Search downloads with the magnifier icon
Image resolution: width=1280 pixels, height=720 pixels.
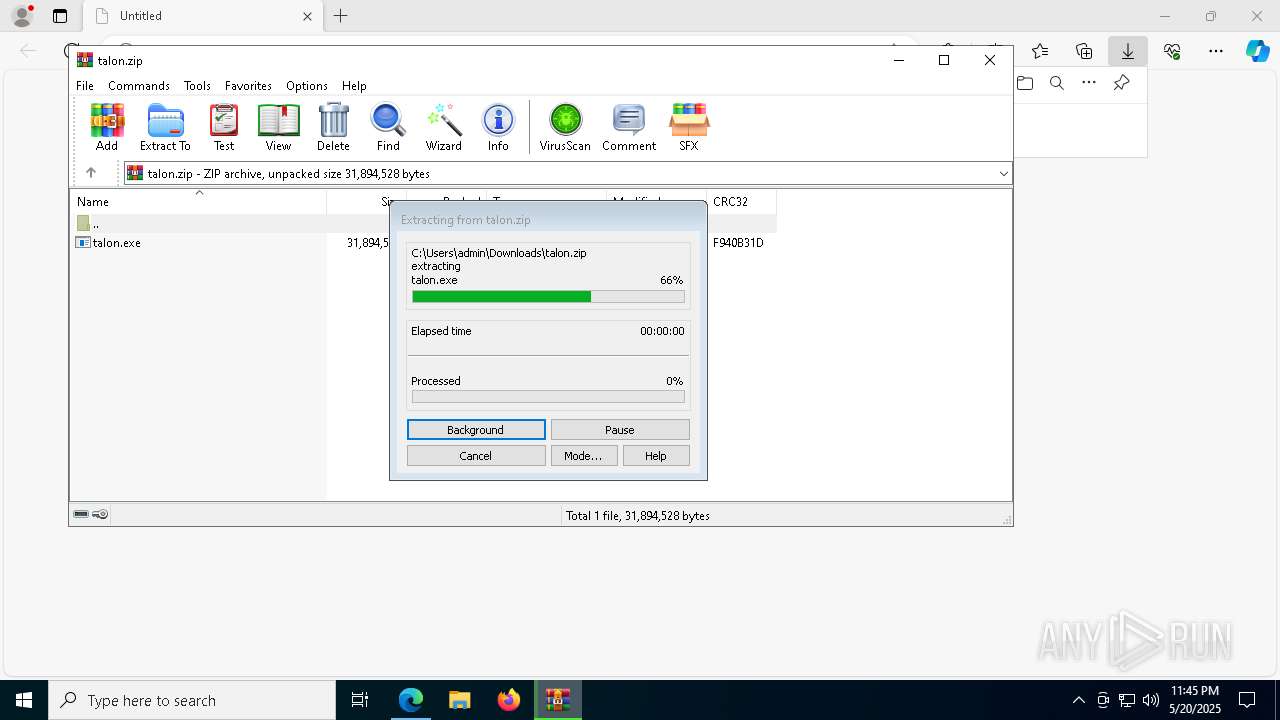click(x=1056, y=83)
